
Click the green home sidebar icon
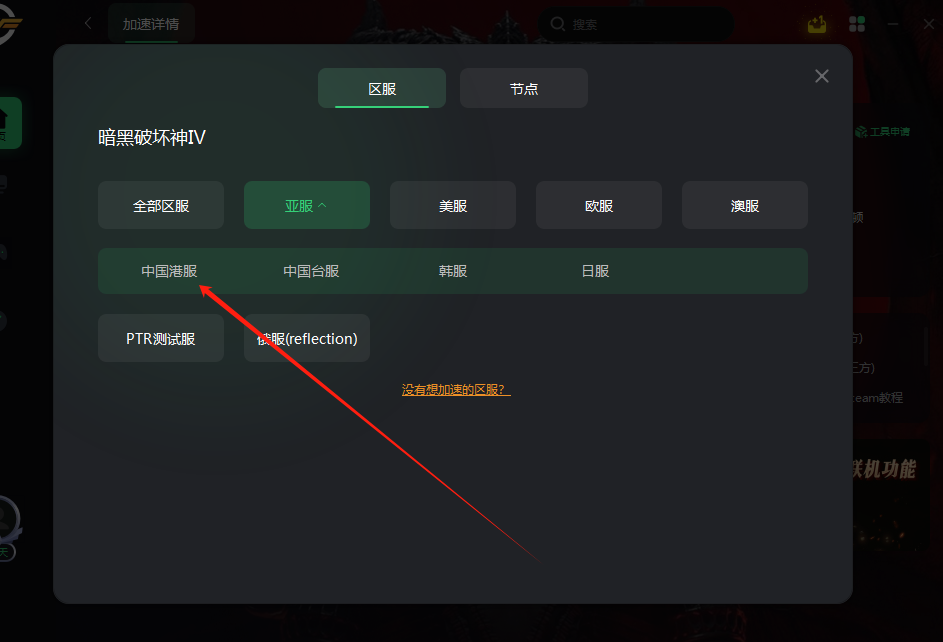[x=10, y=123]
